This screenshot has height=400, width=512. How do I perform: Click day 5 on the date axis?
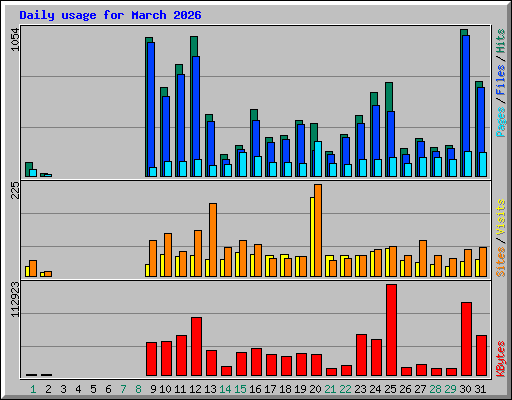(x=93, y=389)
